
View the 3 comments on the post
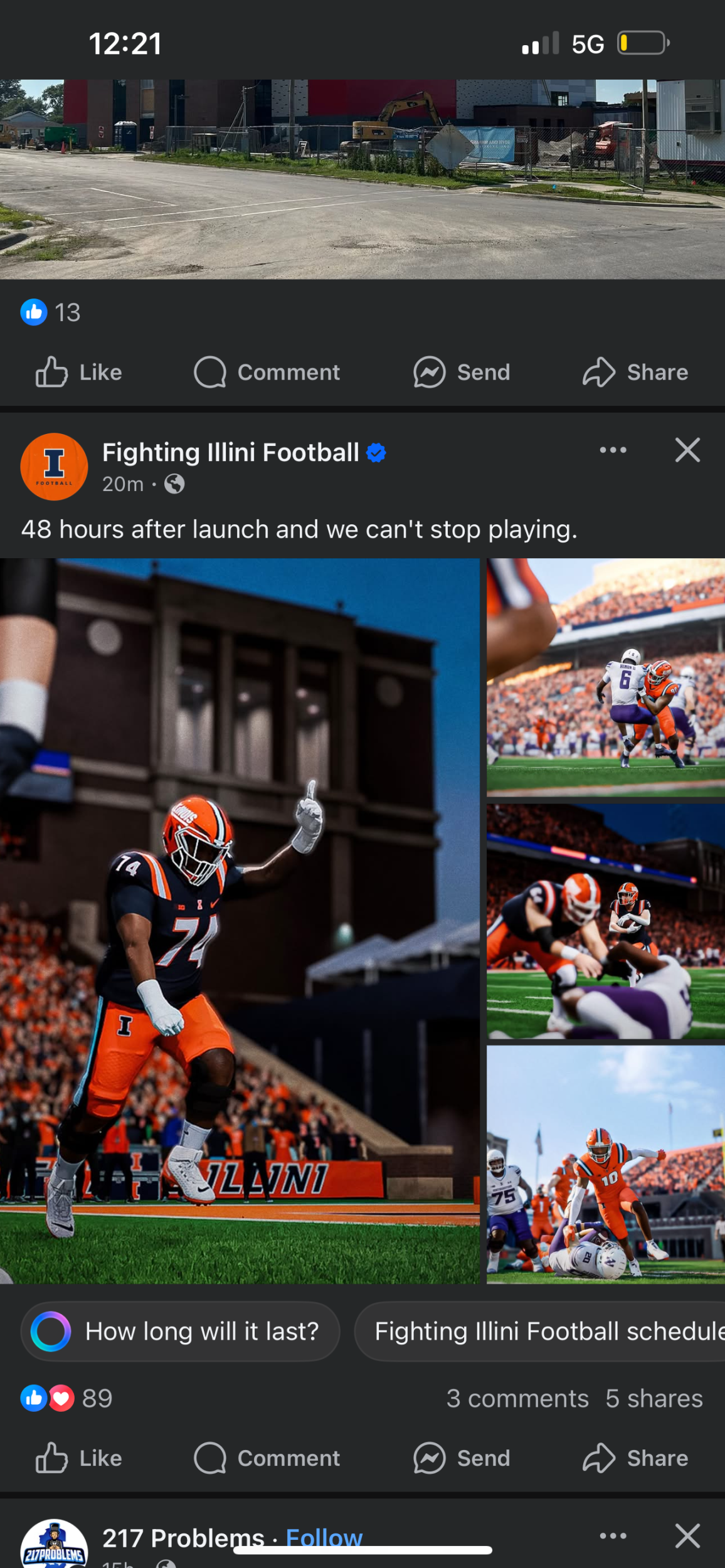click(517, 1398)
